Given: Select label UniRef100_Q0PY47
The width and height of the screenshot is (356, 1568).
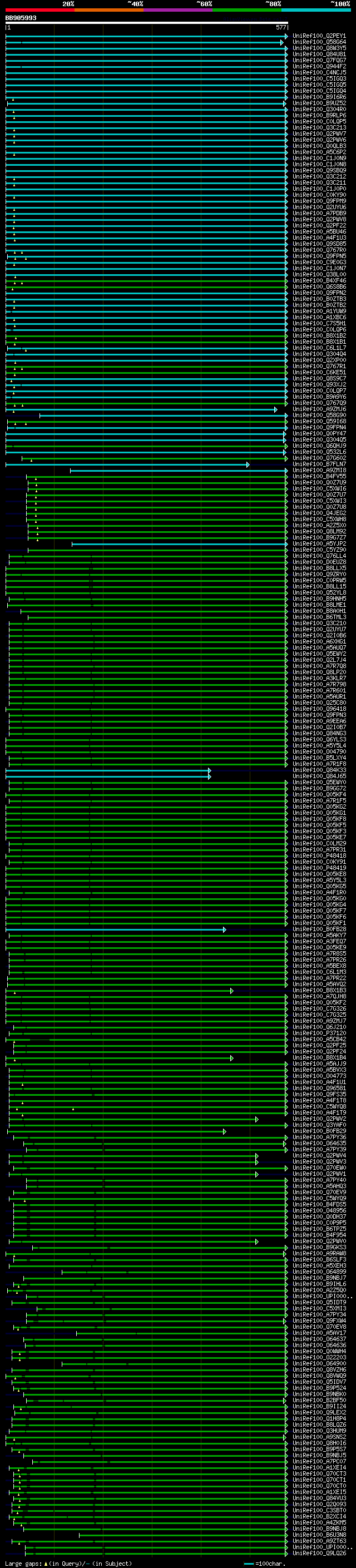Looking at the screenshot, I should click(319, 433).
